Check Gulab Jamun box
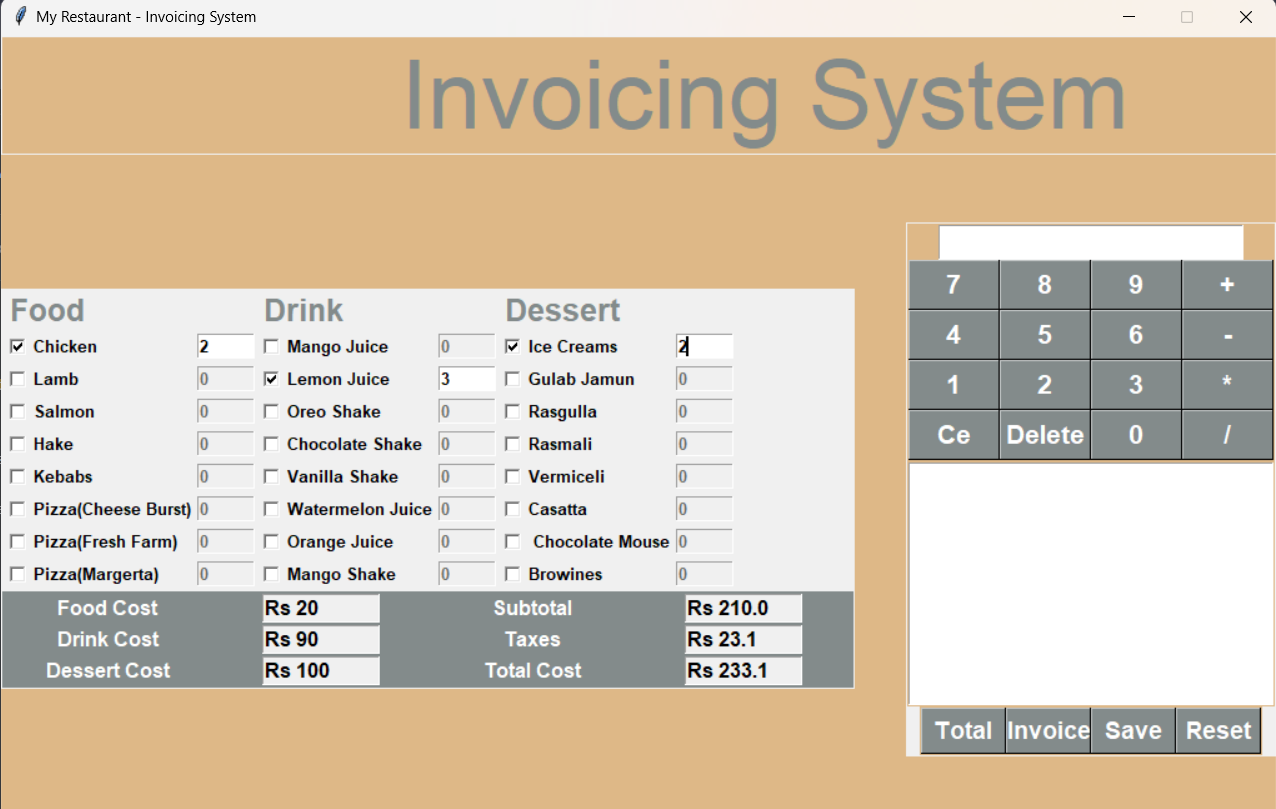This screenshot has height=809, width=1276. point(513,379)
